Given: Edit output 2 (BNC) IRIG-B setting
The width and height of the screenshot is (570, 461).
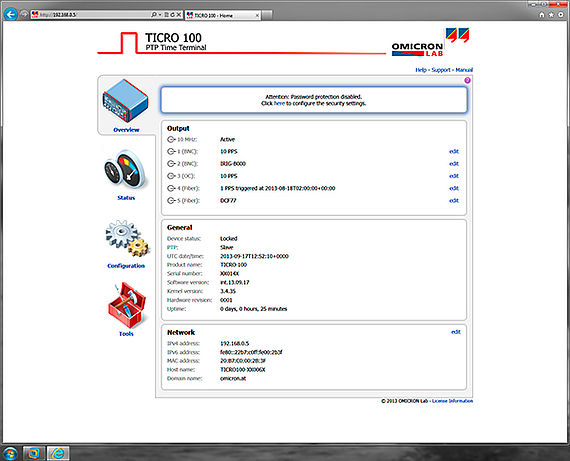Looking at the screenshot, I should [454, 164].
